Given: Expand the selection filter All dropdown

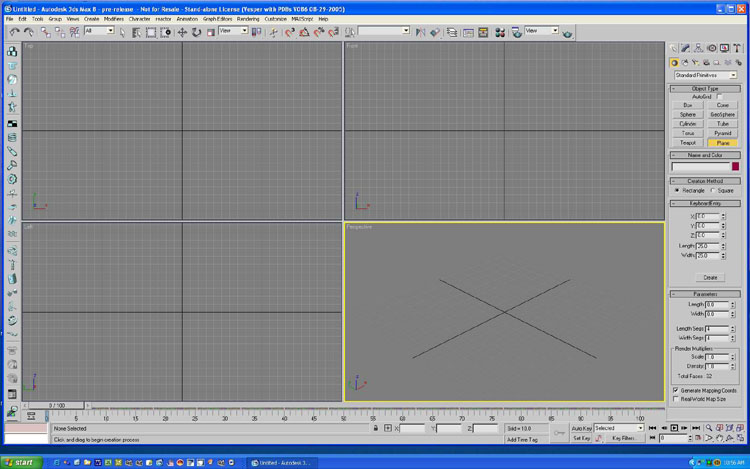Looking at the screenshot, I should (100, 32).
